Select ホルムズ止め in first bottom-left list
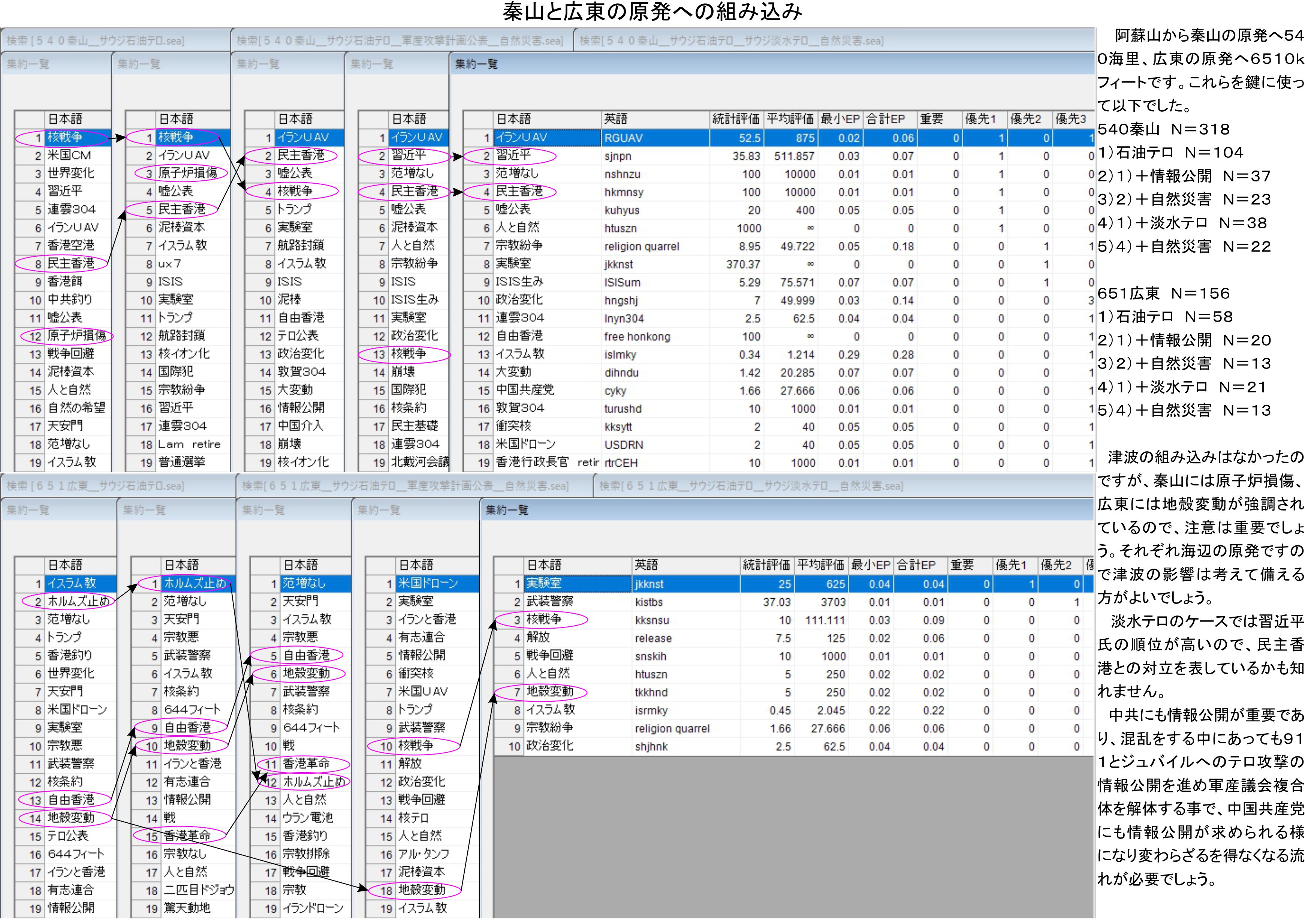The width and height of the screenshot is (1305, 924). pyautogui.click(x=78, y=601)
